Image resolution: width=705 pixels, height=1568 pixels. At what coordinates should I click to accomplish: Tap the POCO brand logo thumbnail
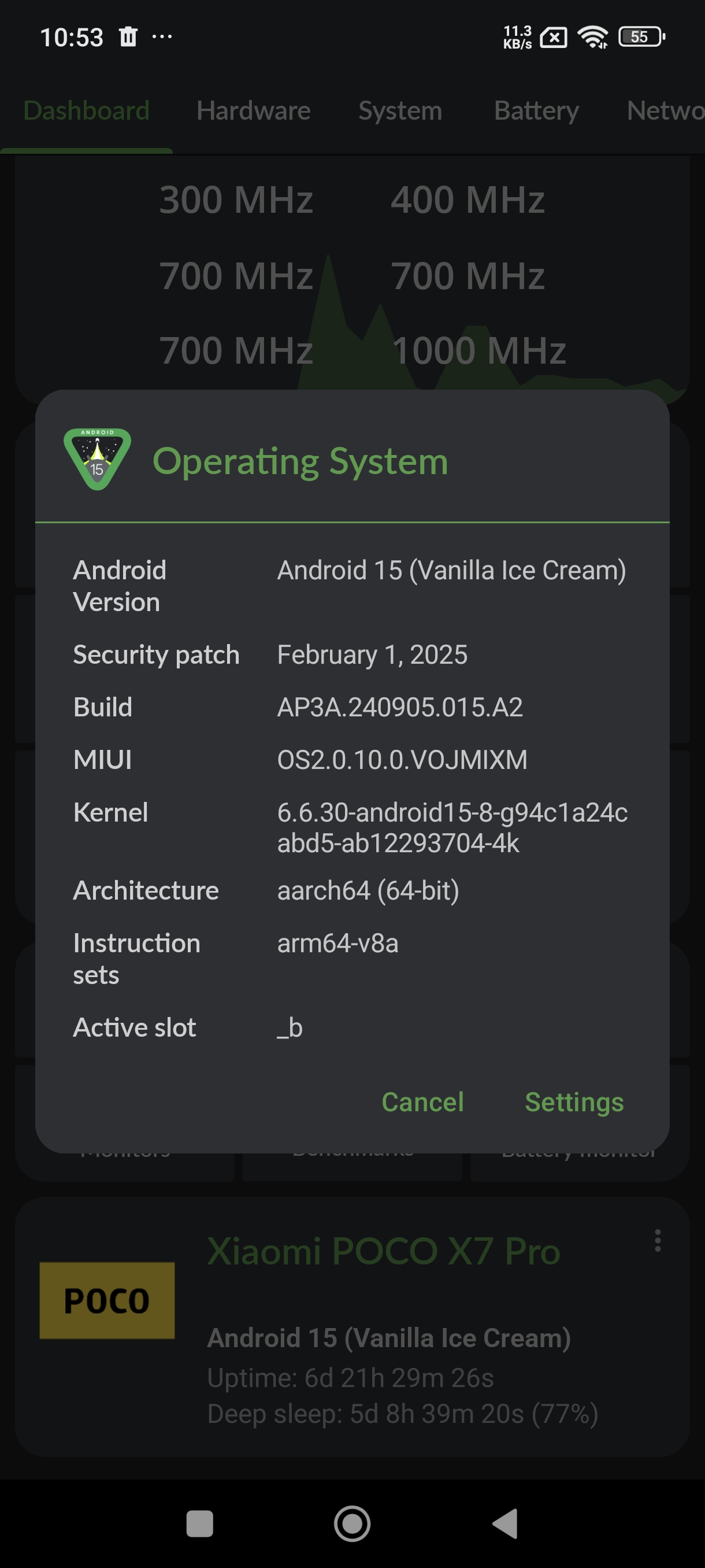pos(107,1300)
